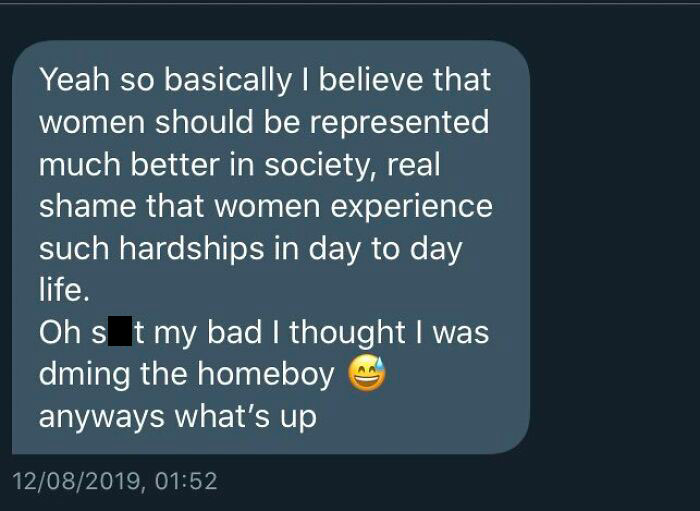700x511 pixels.
Task: Click the black censor box in message
Action: (120, 331)
